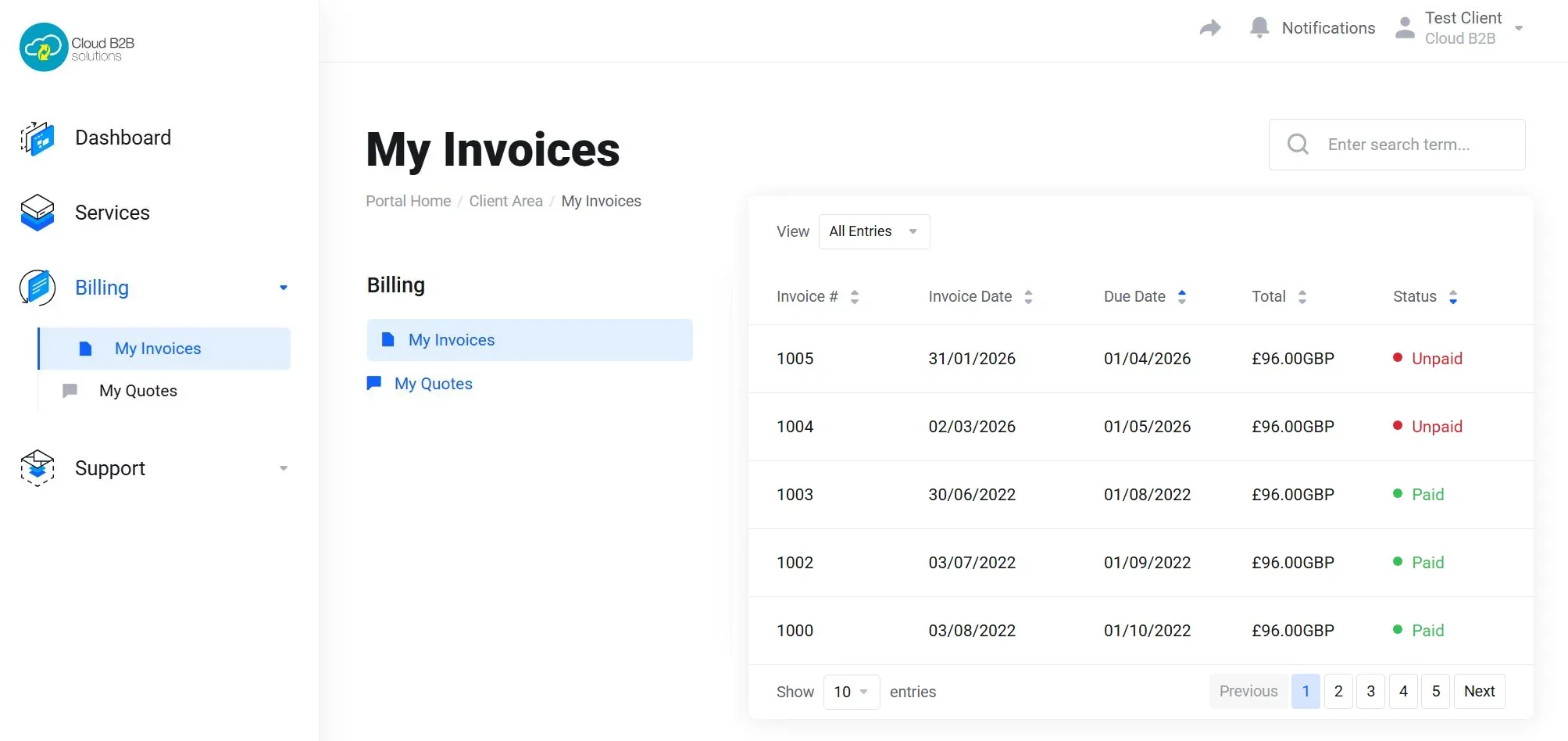Click the file icon in Billing panel My Invoices

[388, 339]
